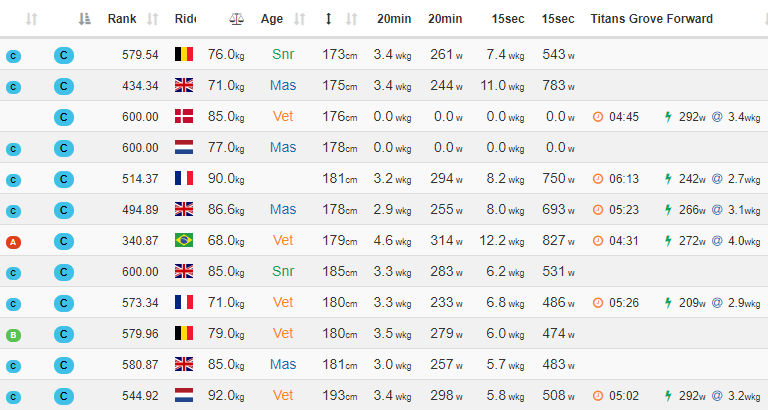Click the weight scale icon column header
The width and height of the screenshot is (768, 411).
[236, 19]
